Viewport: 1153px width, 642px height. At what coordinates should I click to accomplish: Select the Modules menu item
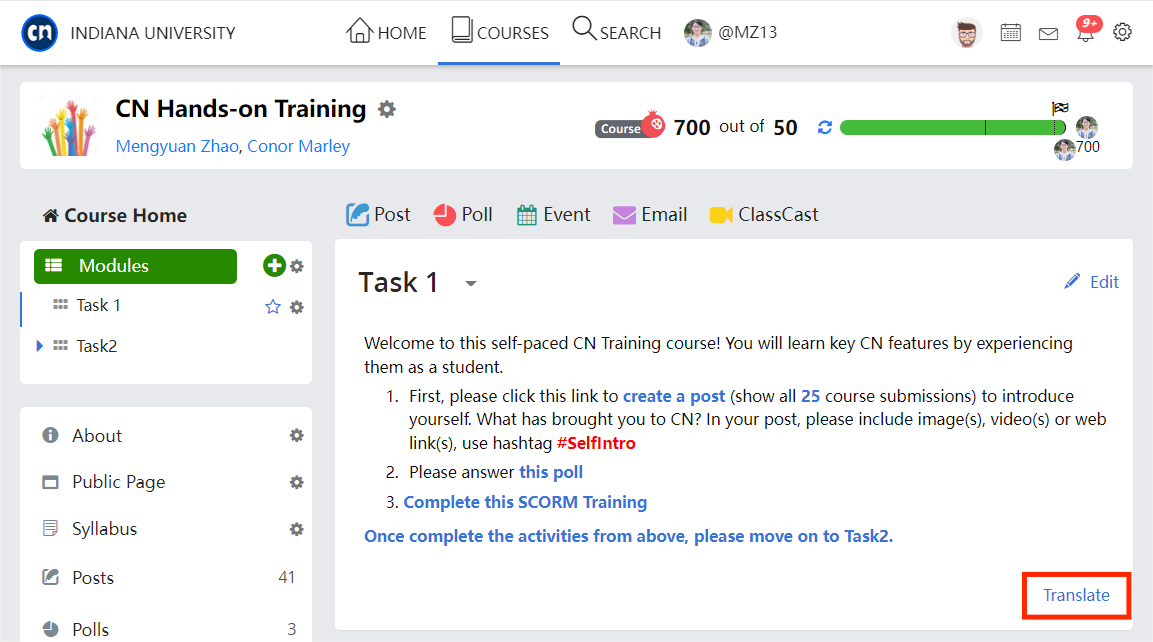(135, 266)
